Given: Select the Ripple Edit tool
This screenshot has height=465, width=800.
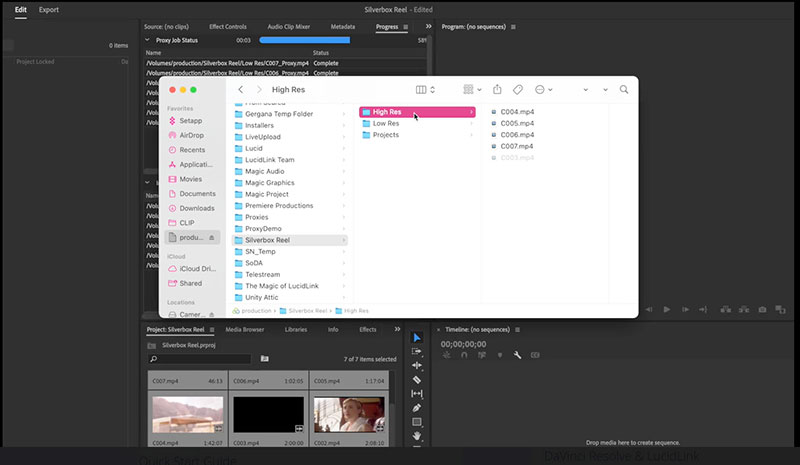Looking at the screenshot, I should (417, 365).
